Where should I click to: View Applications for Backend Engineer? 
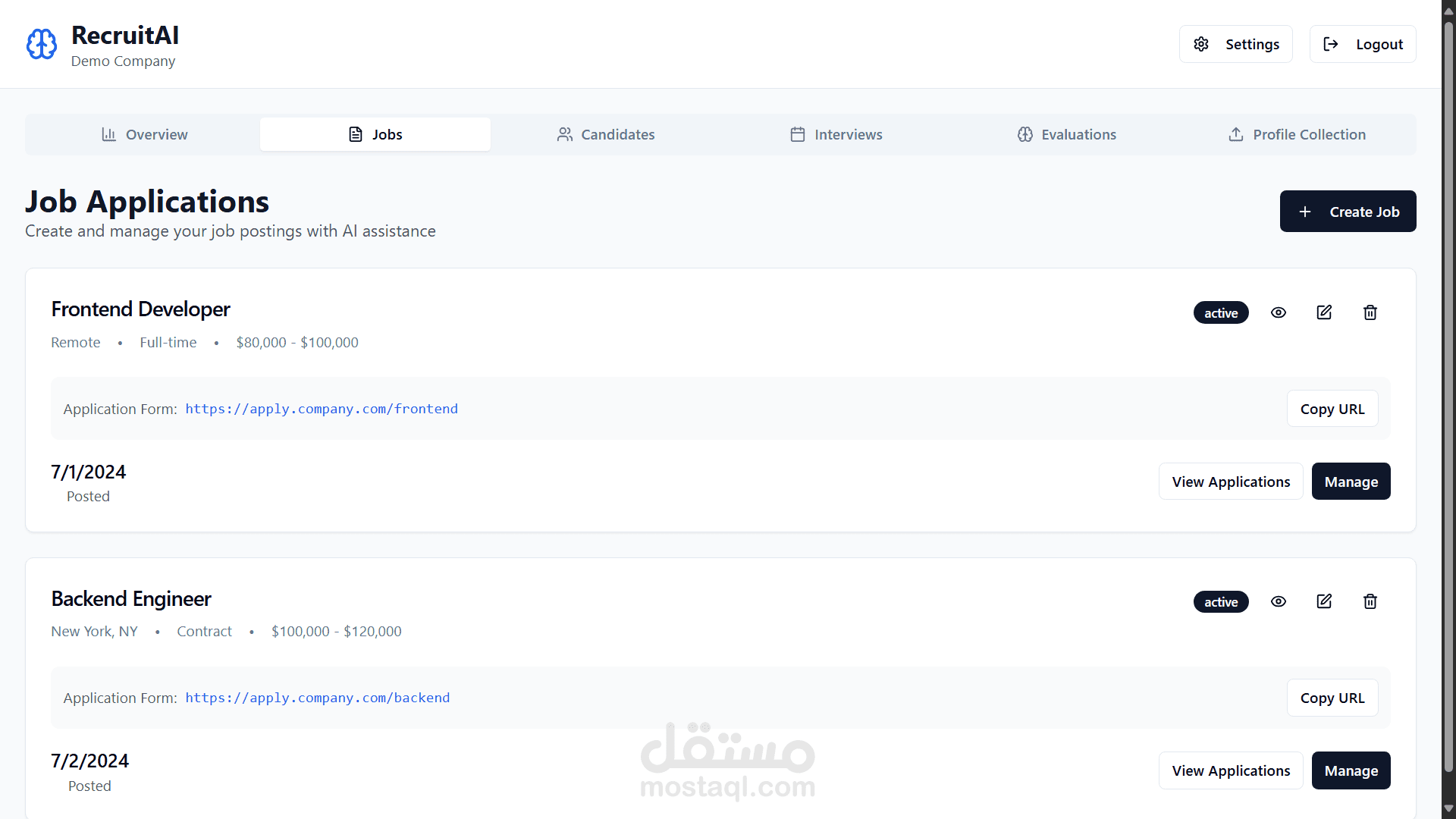[1230, 770]
